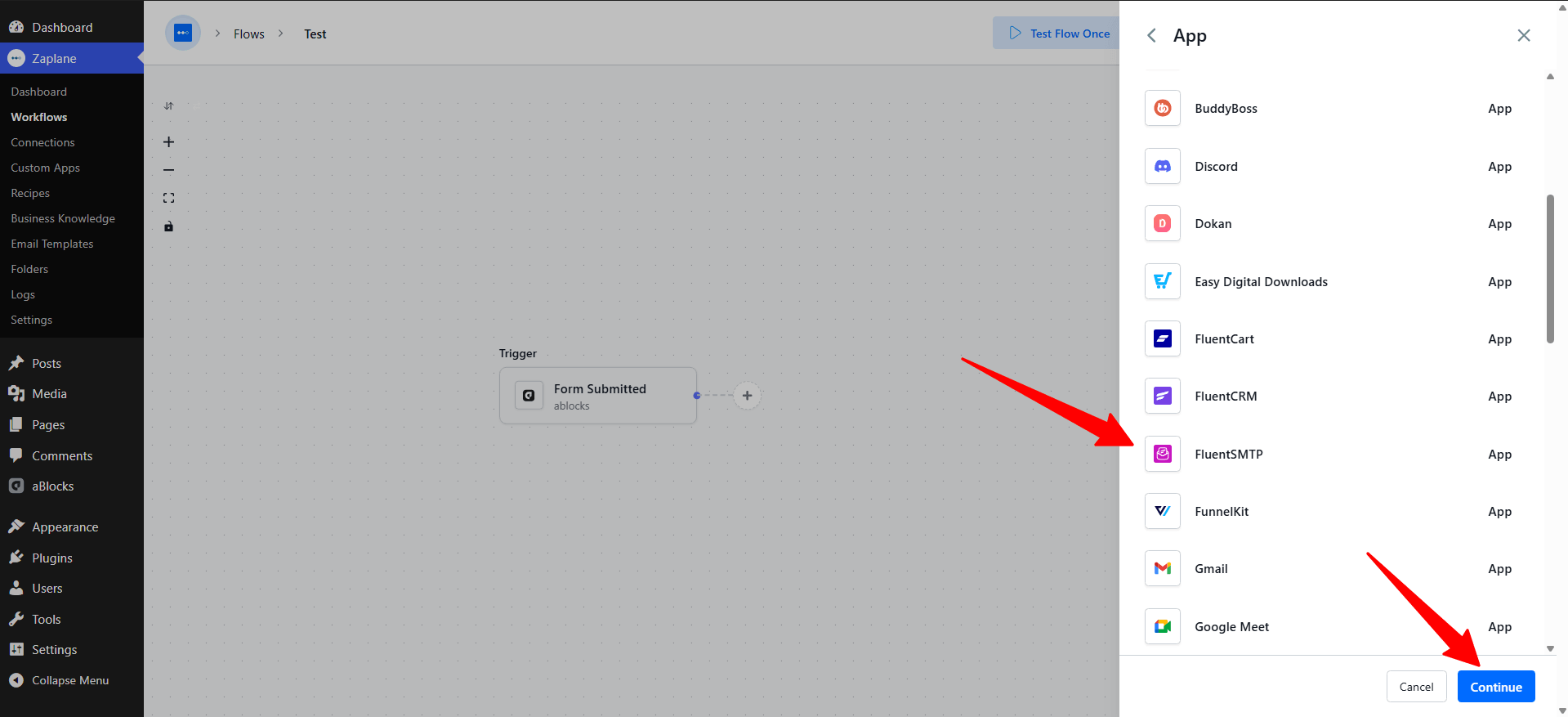The height and width of the screenshot is (717, 1568).
Task: Click the Test breadcrumb flow name
Action: click(315, 34)
